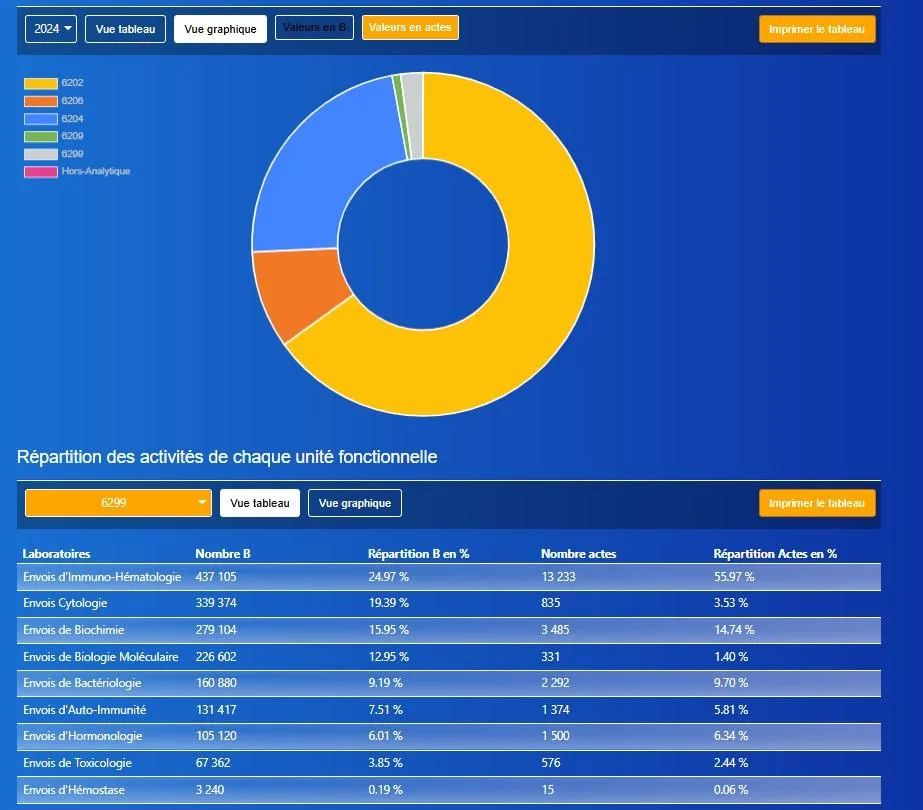Click value 24.97 %
923x810 pixels.
(389, 577)
